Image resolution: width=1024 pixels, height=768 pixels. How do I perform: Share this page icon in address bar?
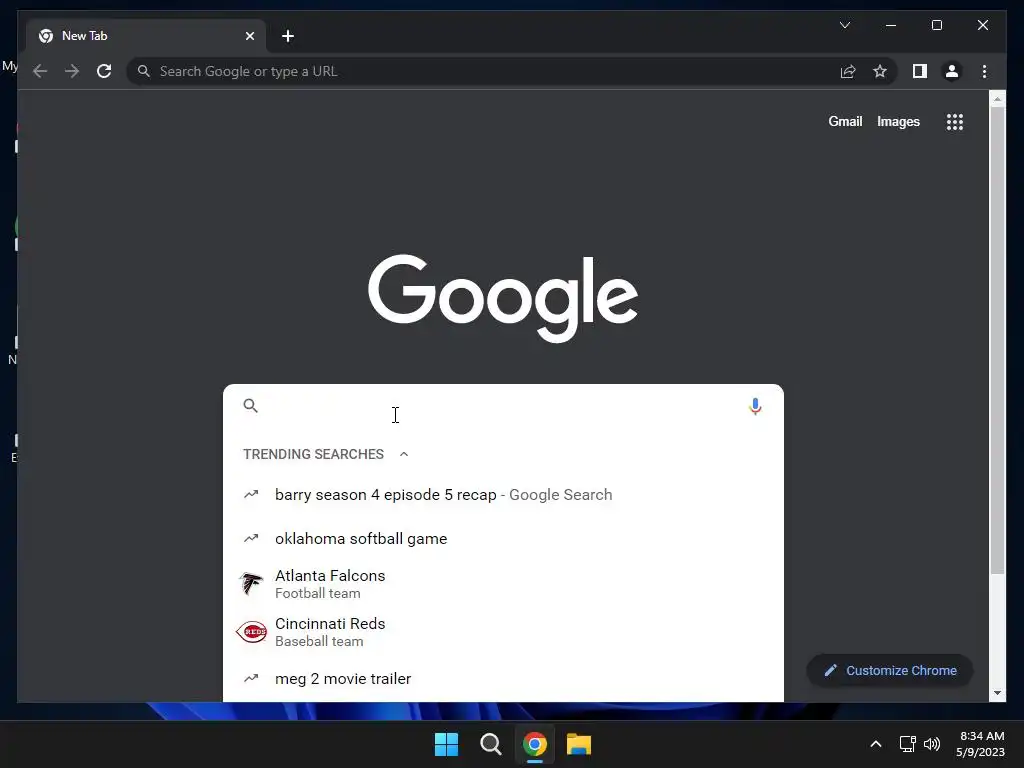click(x=848, y=71)
